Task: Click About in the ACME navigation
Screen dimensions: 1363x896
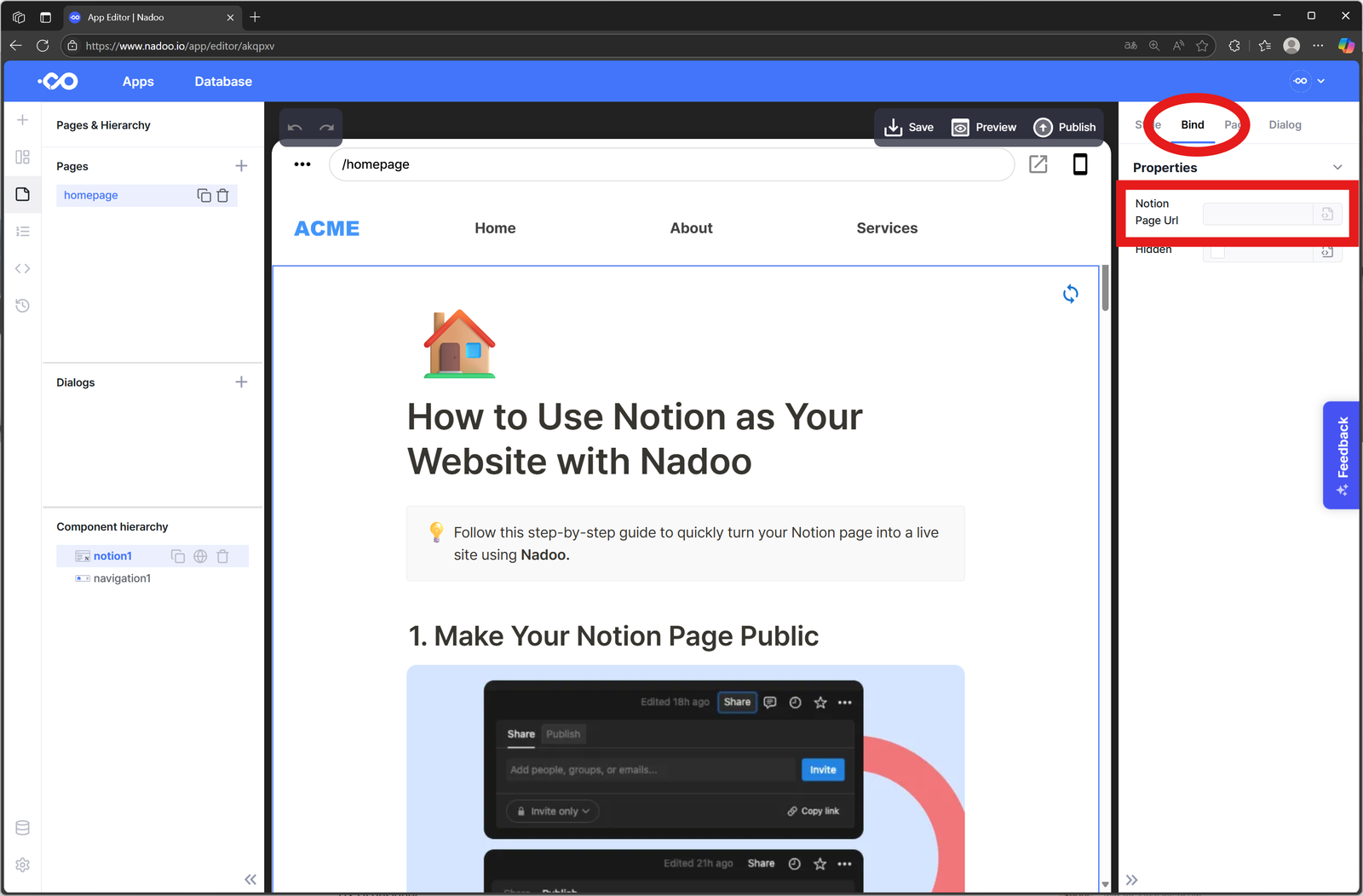Action: [691, 228]
